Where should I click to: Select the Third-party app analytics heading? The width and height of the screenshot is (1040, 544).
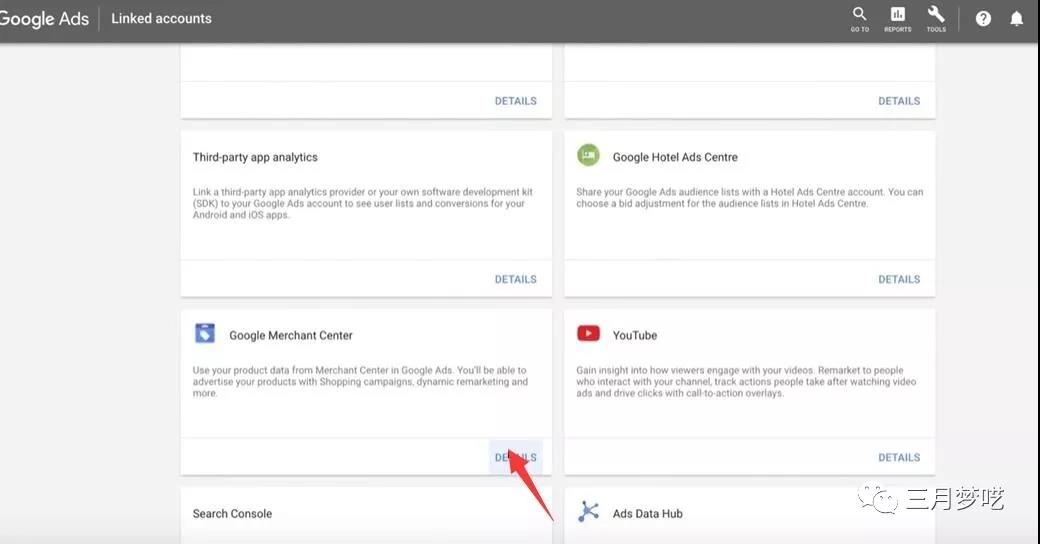[x=255, y=157]
